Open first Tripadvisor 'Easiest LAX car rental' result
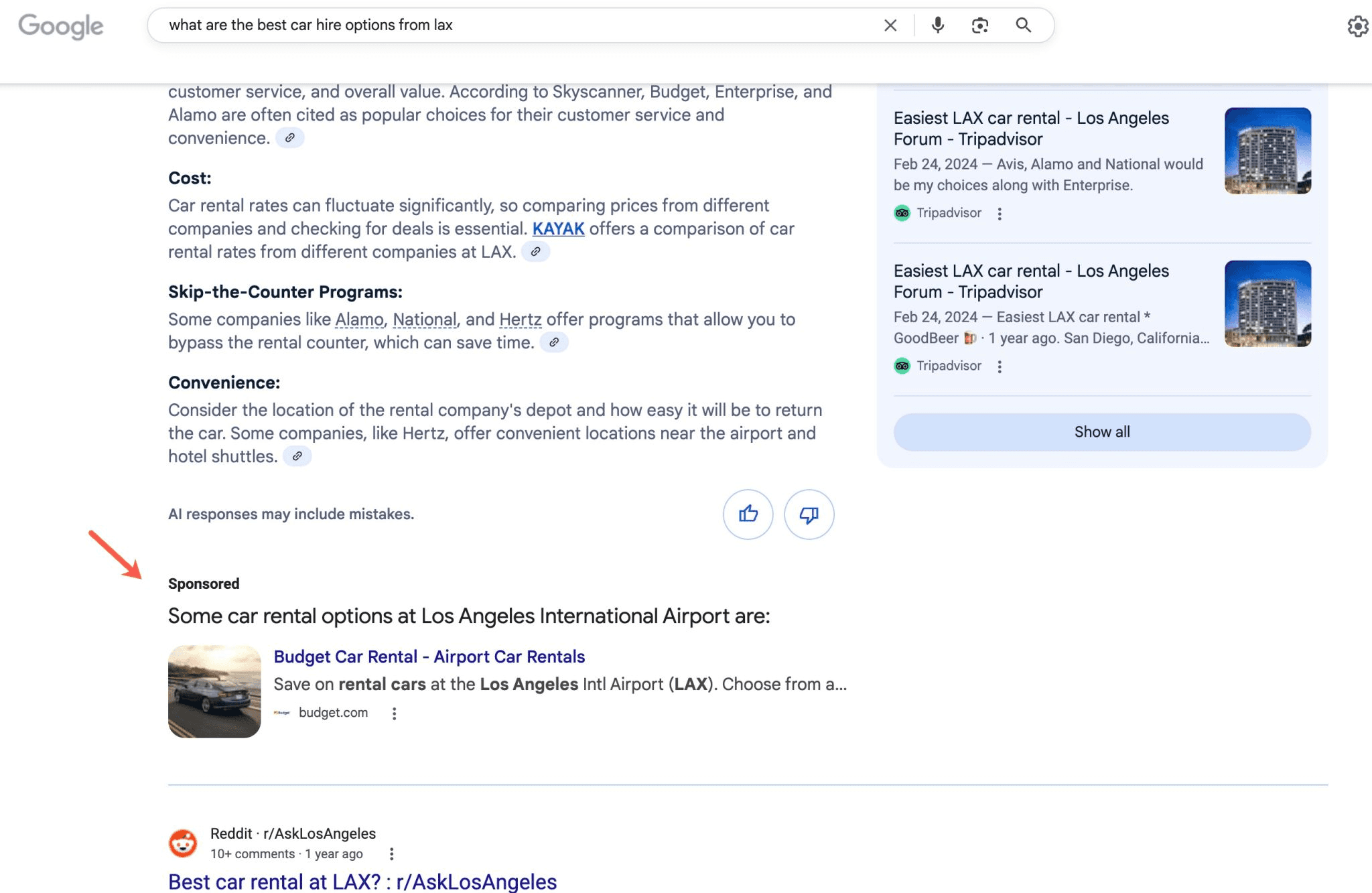Image resolution: width=1372 pixels, height=893 pixels. tap(1031, 129)
